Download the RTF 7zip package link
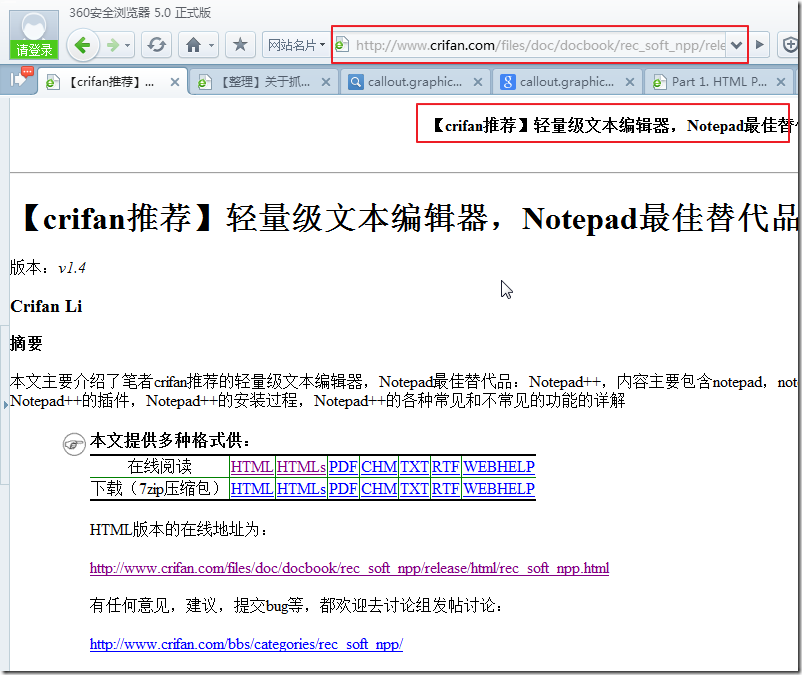802x675 pixels. tap(445, 489)
